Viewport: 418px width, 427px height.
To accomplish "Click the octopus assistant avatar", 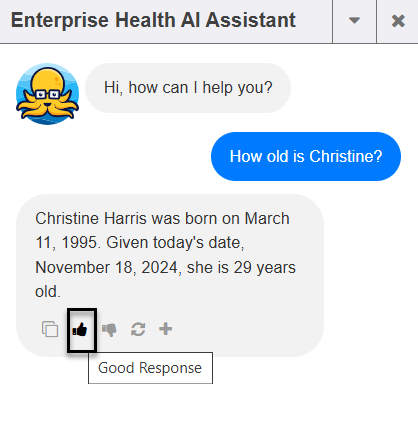I will click(x=47, y=94).
